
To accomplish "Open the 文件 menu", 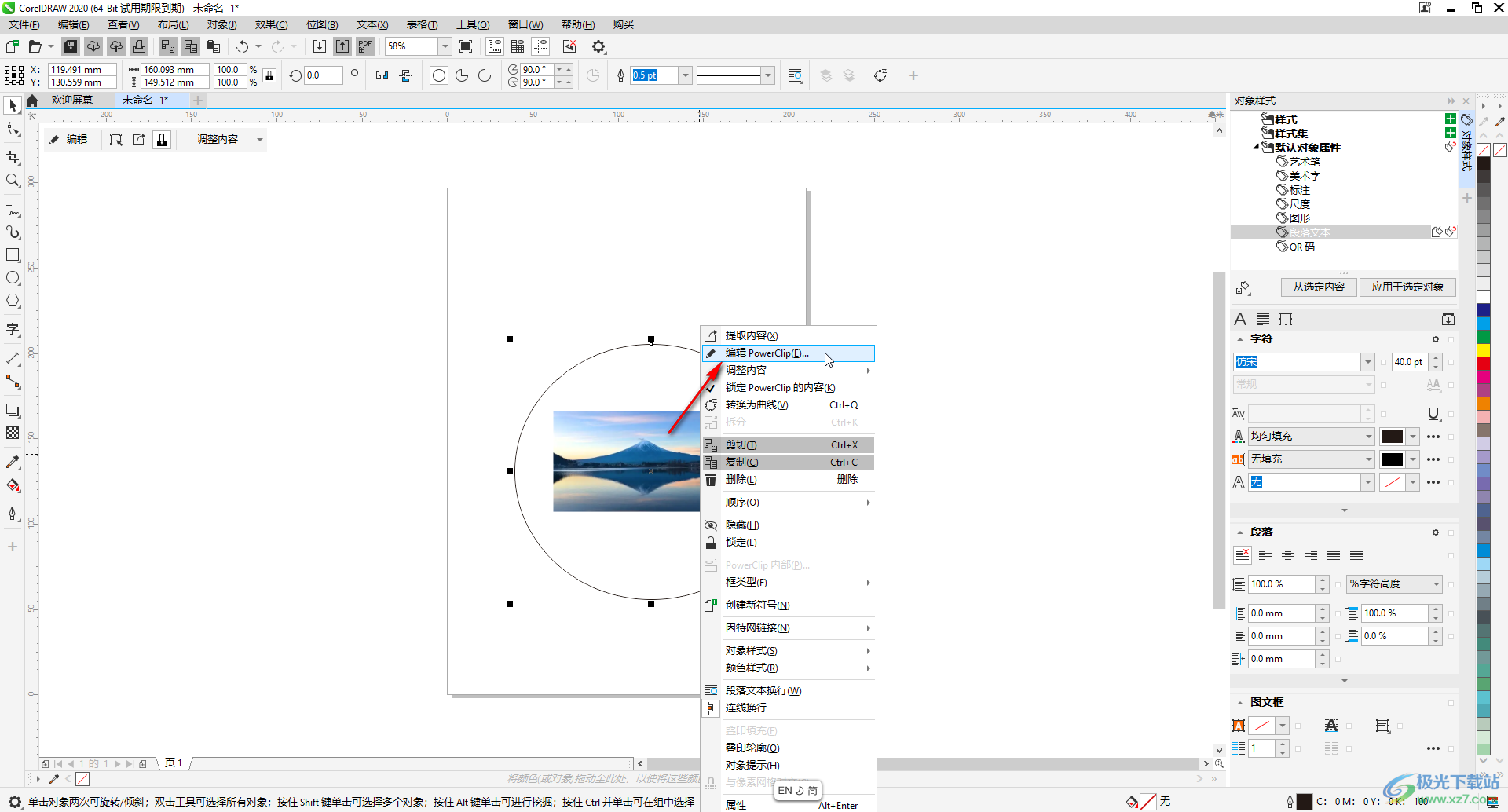I will (x=24, y=24).
